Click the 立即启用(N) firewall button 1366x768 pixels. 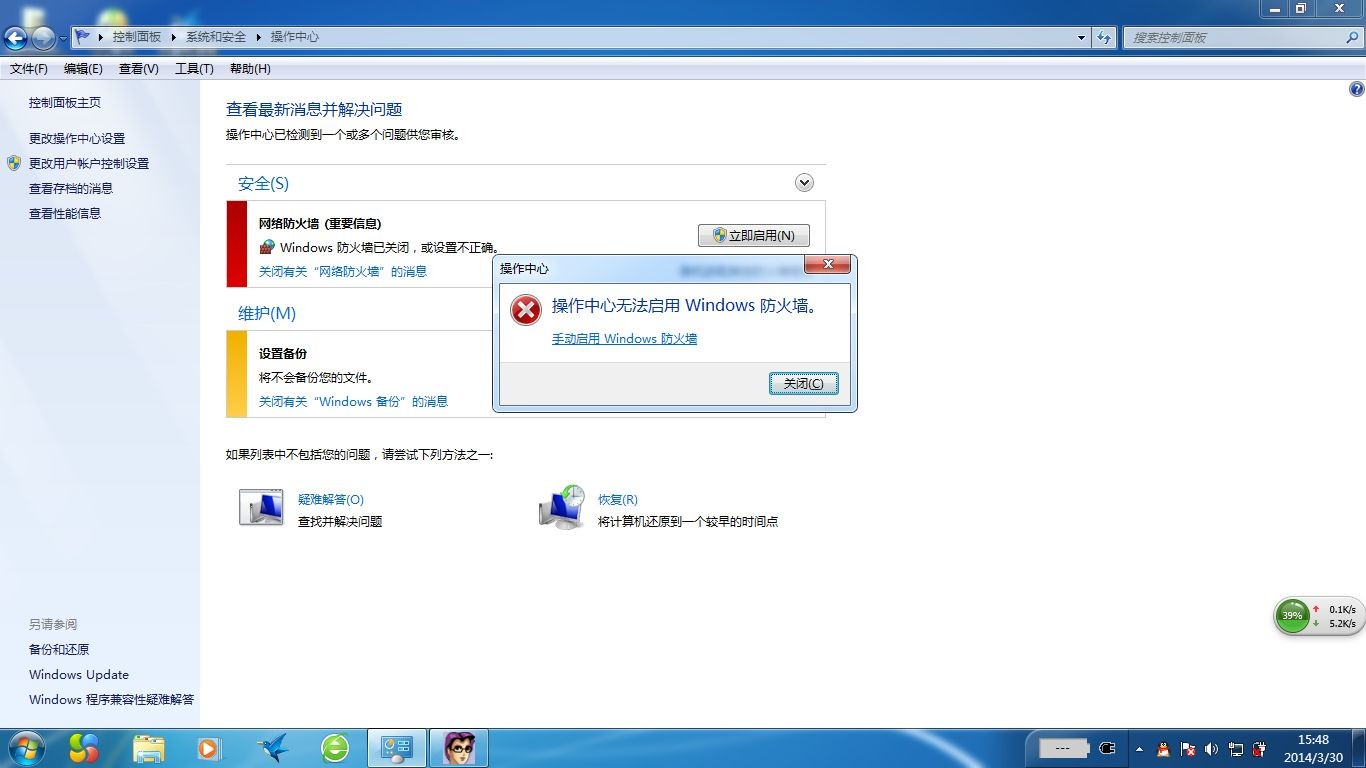point(753,235)
